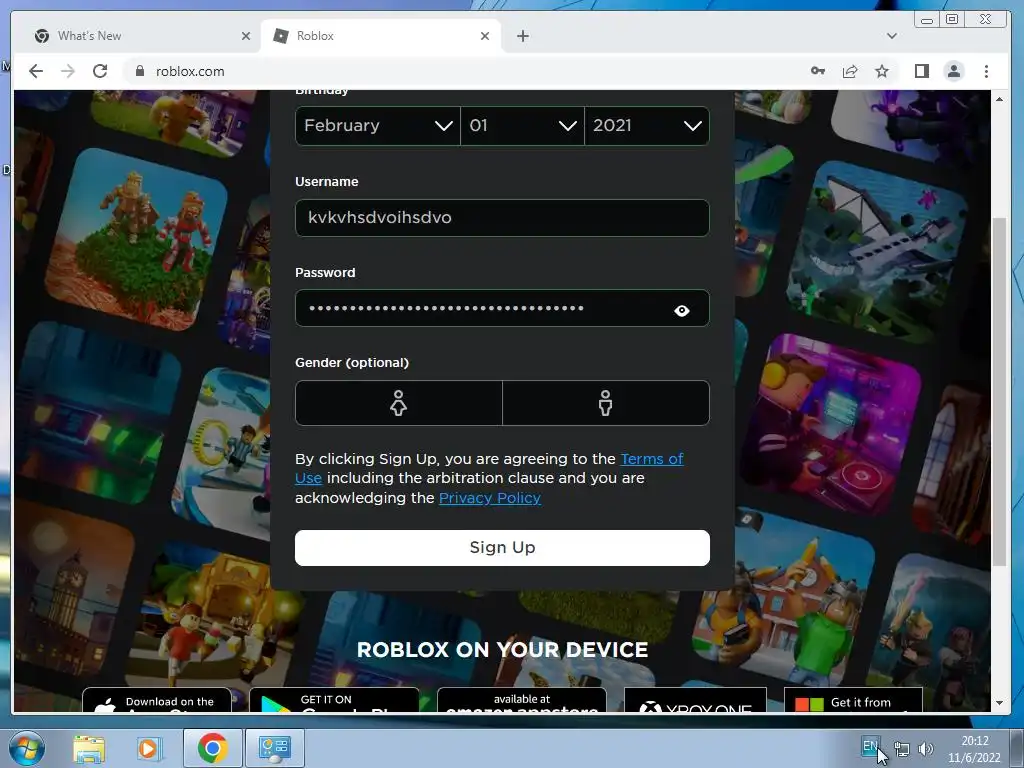
Task: Click the taskbar clock showing 20:12
Action: (x=974, y=749)
